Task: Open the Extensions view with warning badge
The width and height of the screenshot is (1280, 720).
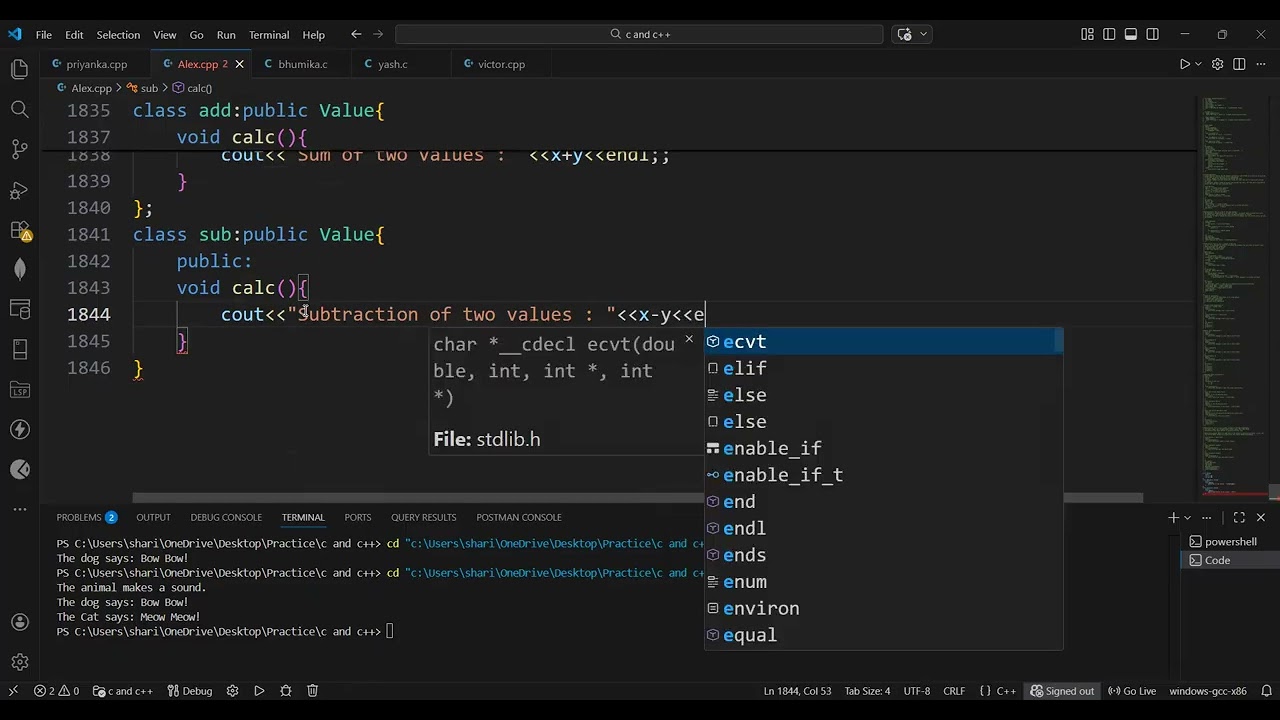Action: pos(19,230)
